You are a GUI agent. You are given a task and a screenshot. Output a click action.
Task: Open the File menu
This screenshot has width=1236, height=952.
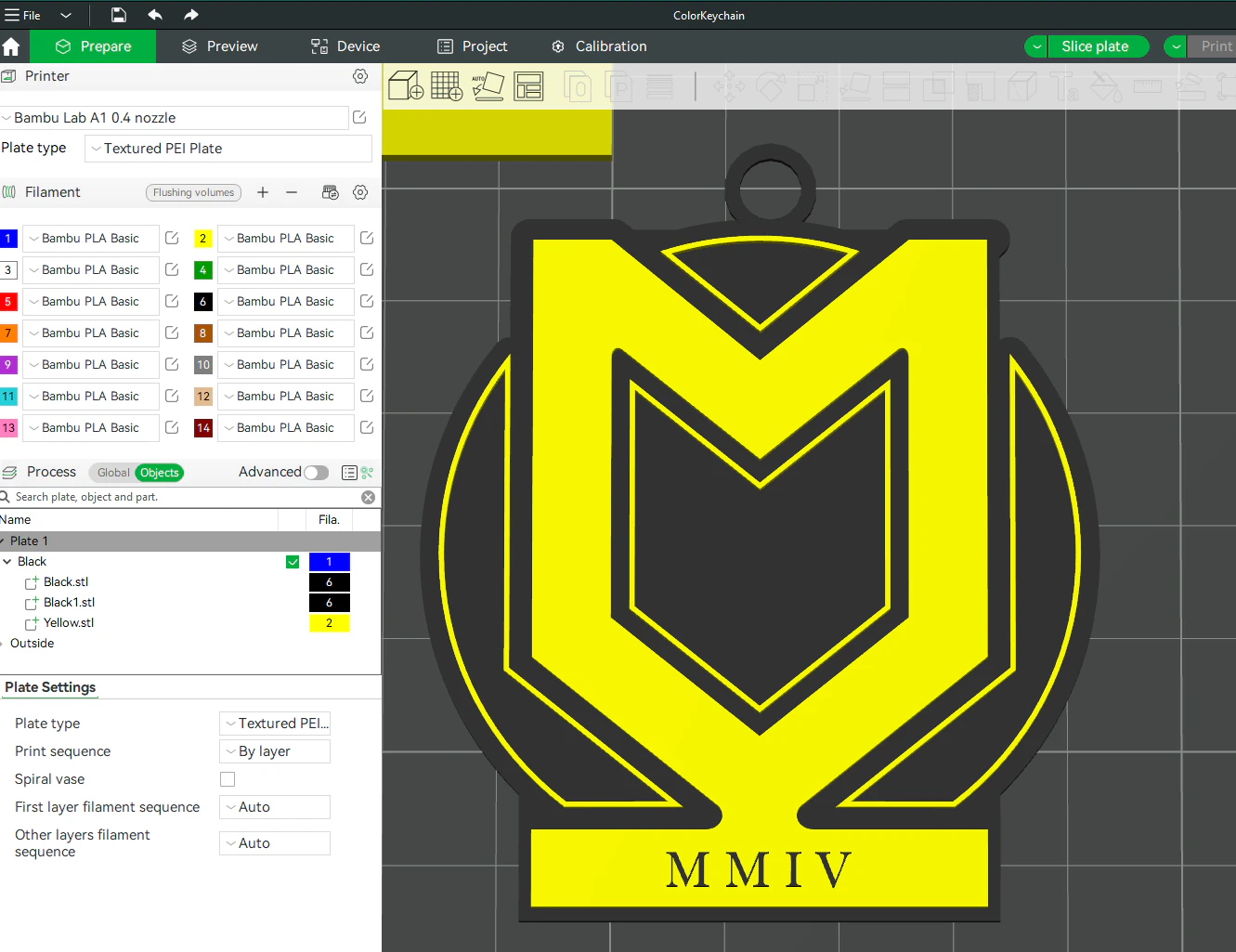coord(23,15)
